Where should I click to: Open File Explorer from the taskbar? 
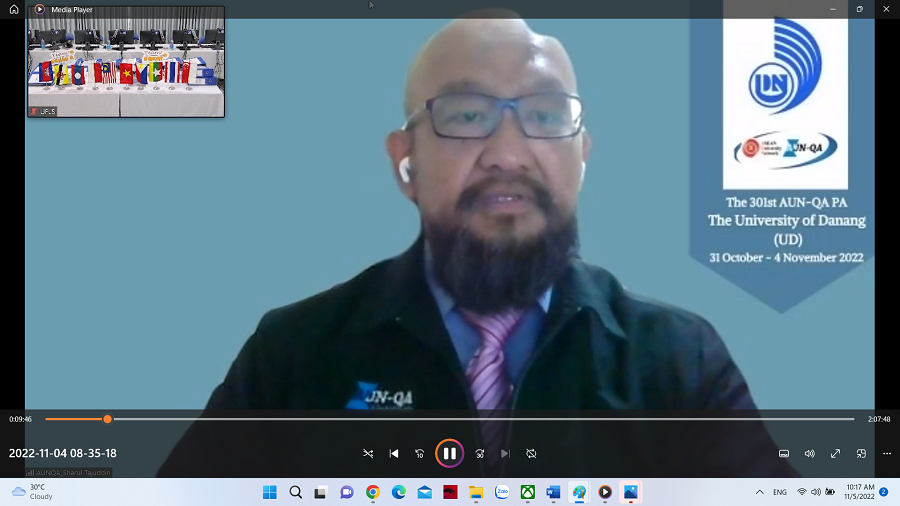(476, 492)
